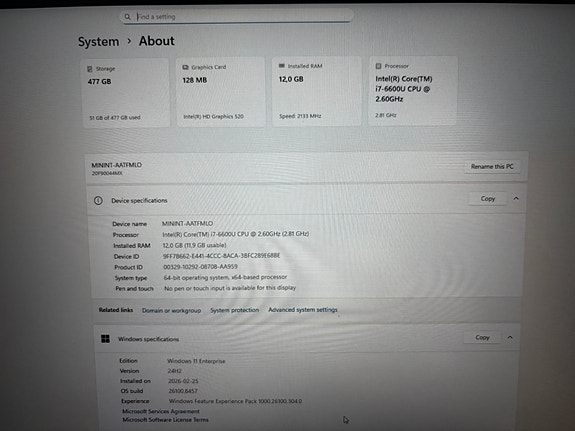Click the Graphics Card icon
The height and width of the screenshot is (431, 575).
pos(186,67)
